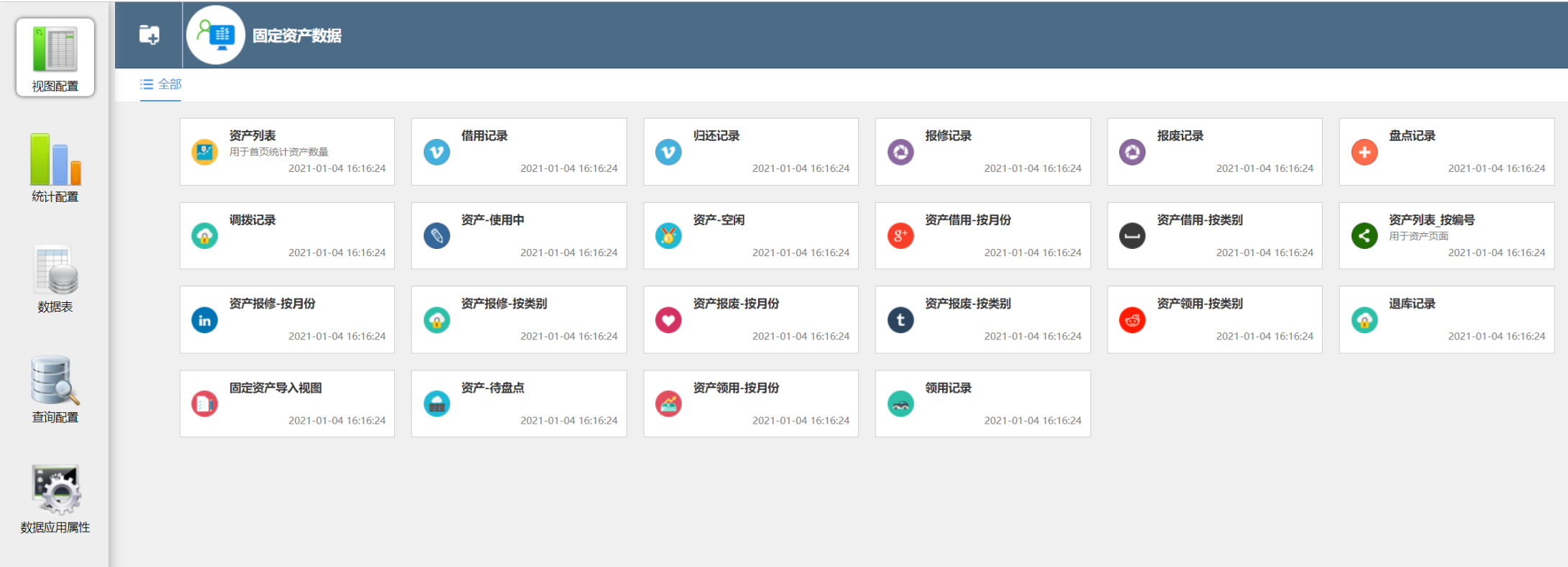The height and width of the screenshot is (567, 1568).
Task: Click the 报修记录 card icon
Action: point(901,152)
